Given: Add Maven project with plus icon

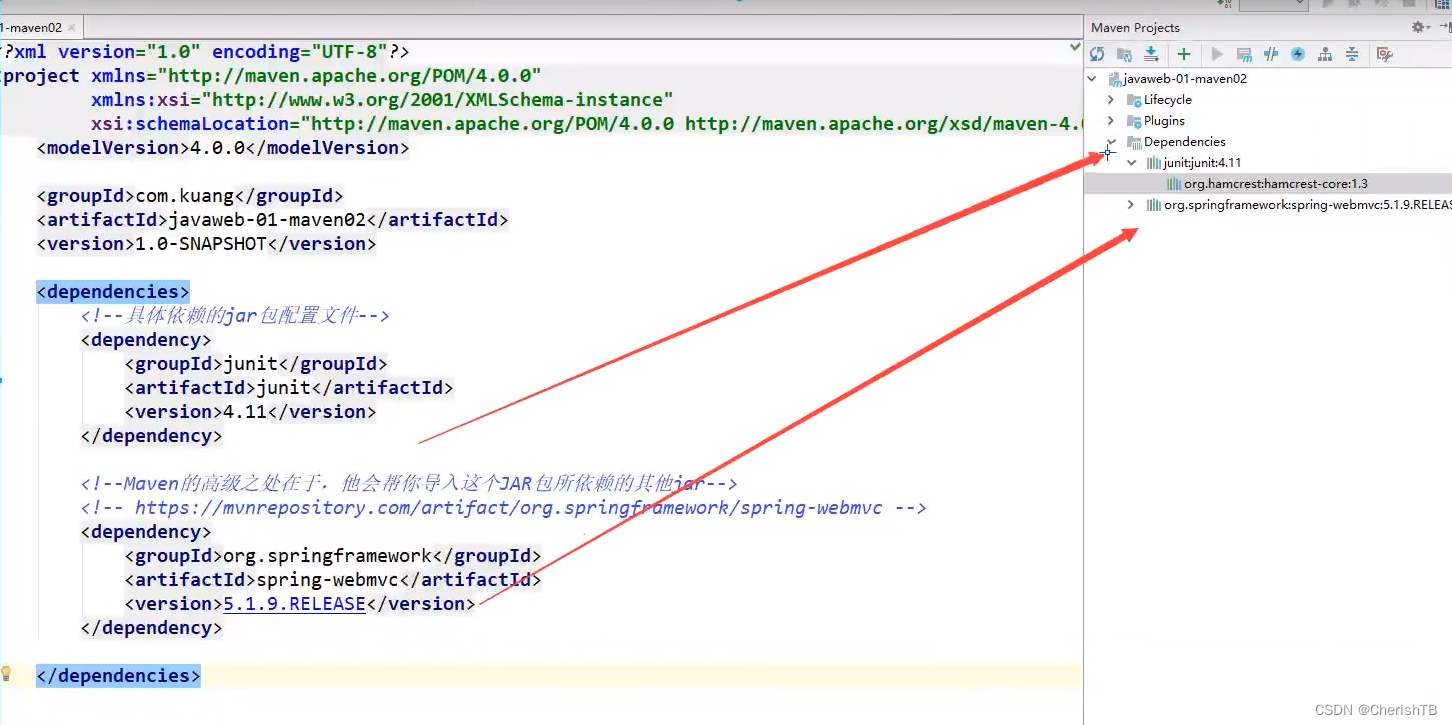Looking at the screenshot, I should point(1184,54).
